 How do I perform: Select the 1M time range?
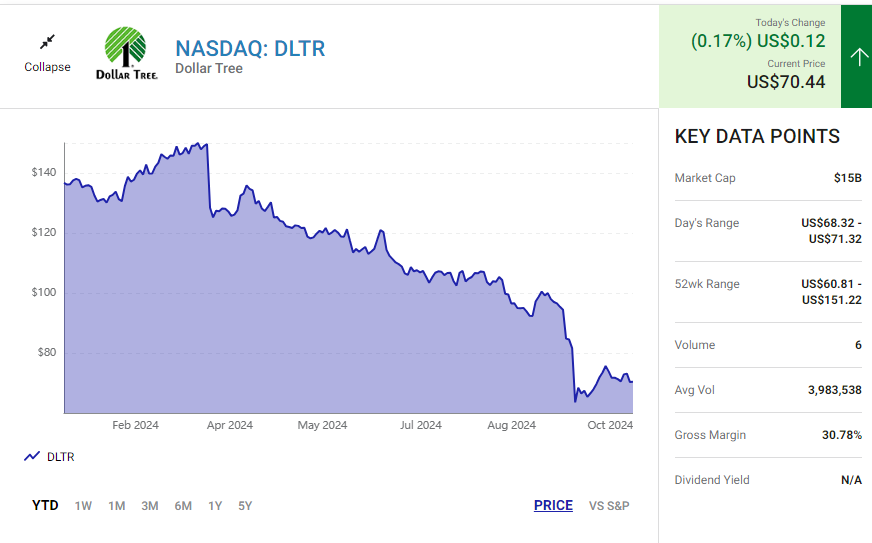(117, 506)
